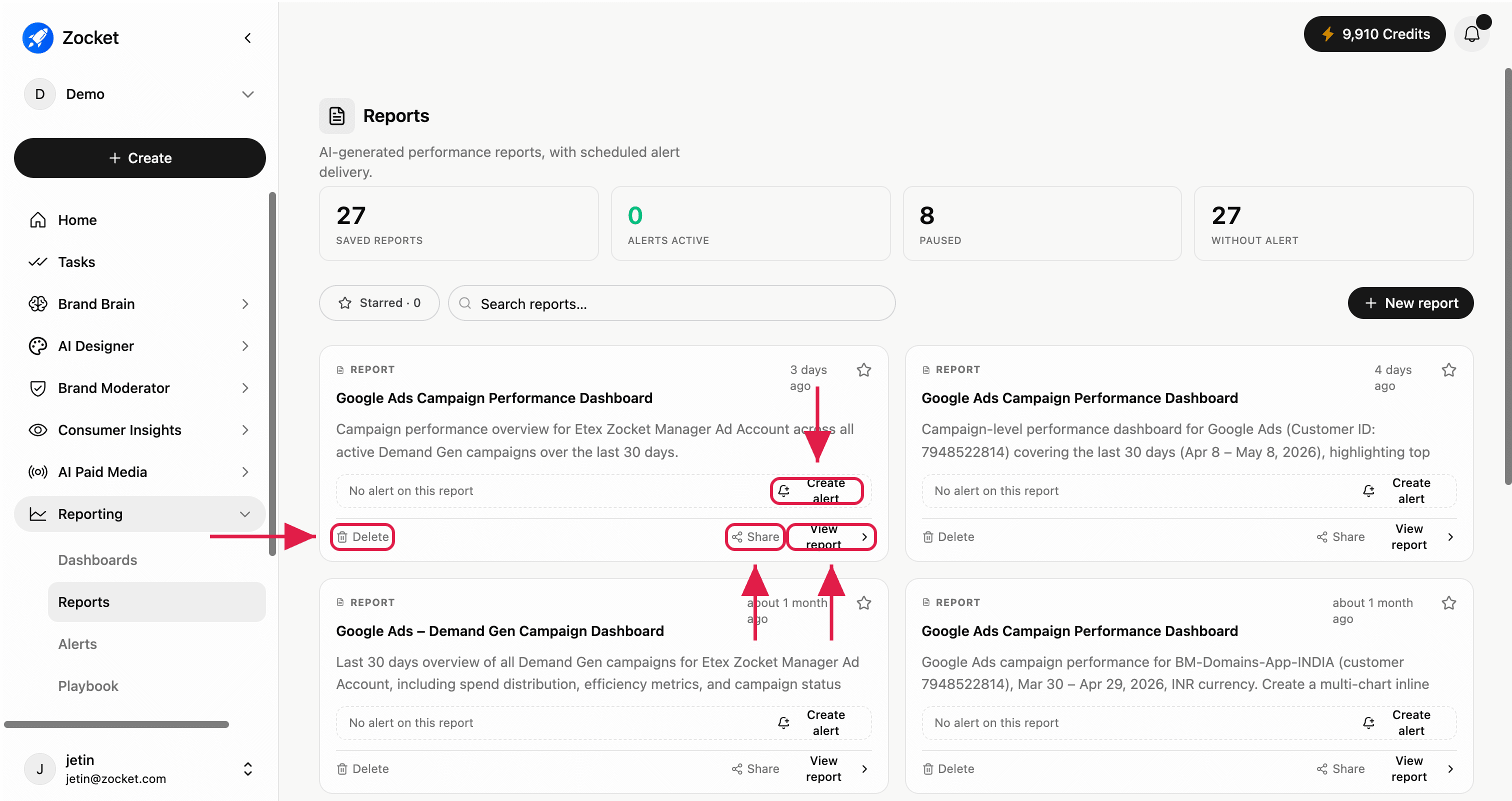Click the jetin@zocket.com email text
Screen dimensions: 1512x801
115,778
